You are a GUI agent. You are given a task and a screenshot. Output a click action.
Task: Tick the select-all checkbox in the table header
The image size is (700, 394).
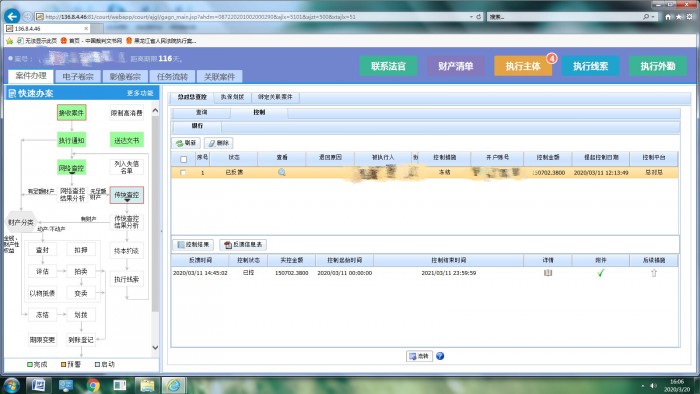tap(183, 159)
